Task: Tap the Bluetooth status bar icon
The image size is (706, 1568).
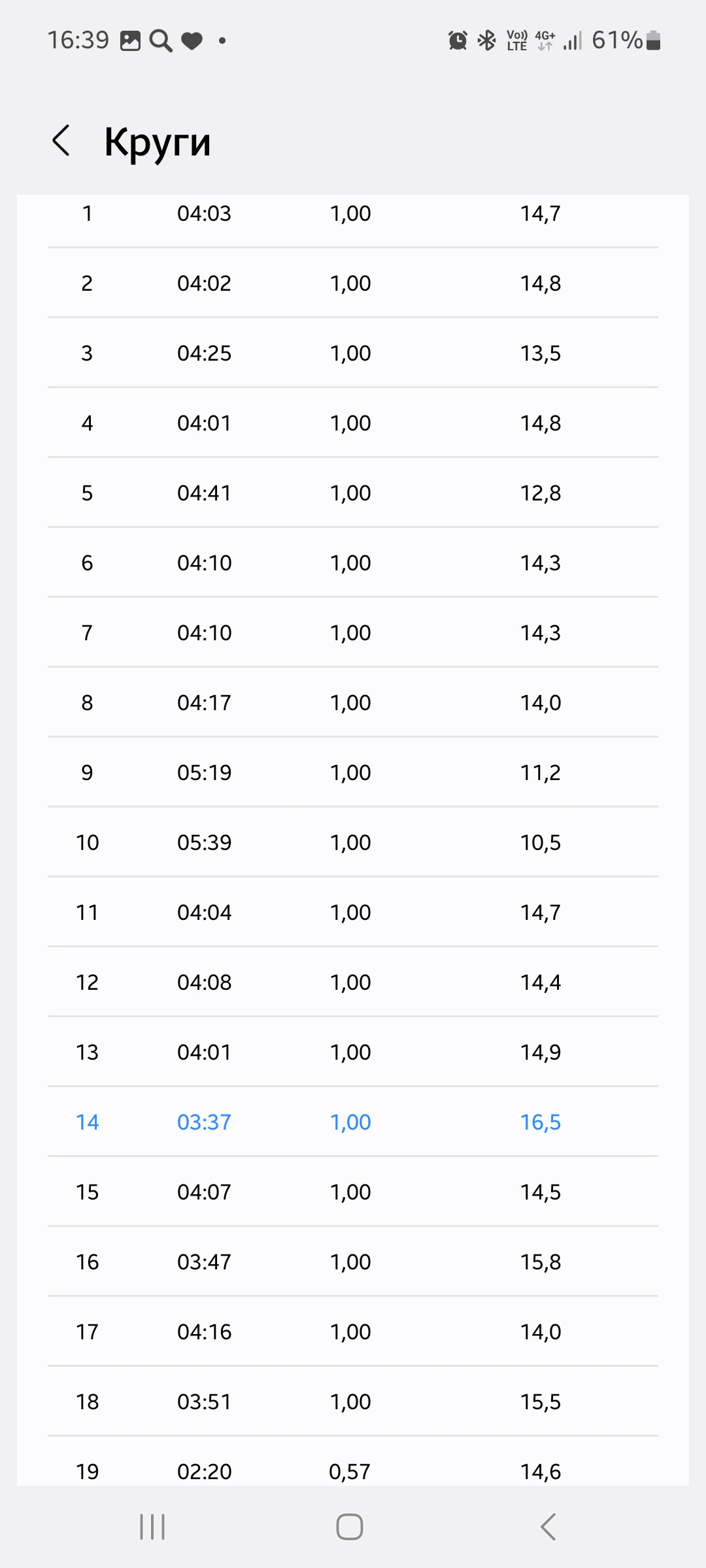Action: 487,41
